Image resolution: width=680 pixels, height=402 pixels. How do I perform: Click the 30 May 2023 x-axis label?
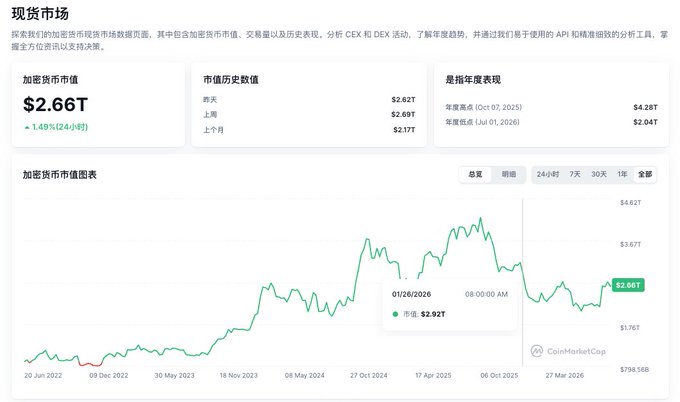coord(174,376)
